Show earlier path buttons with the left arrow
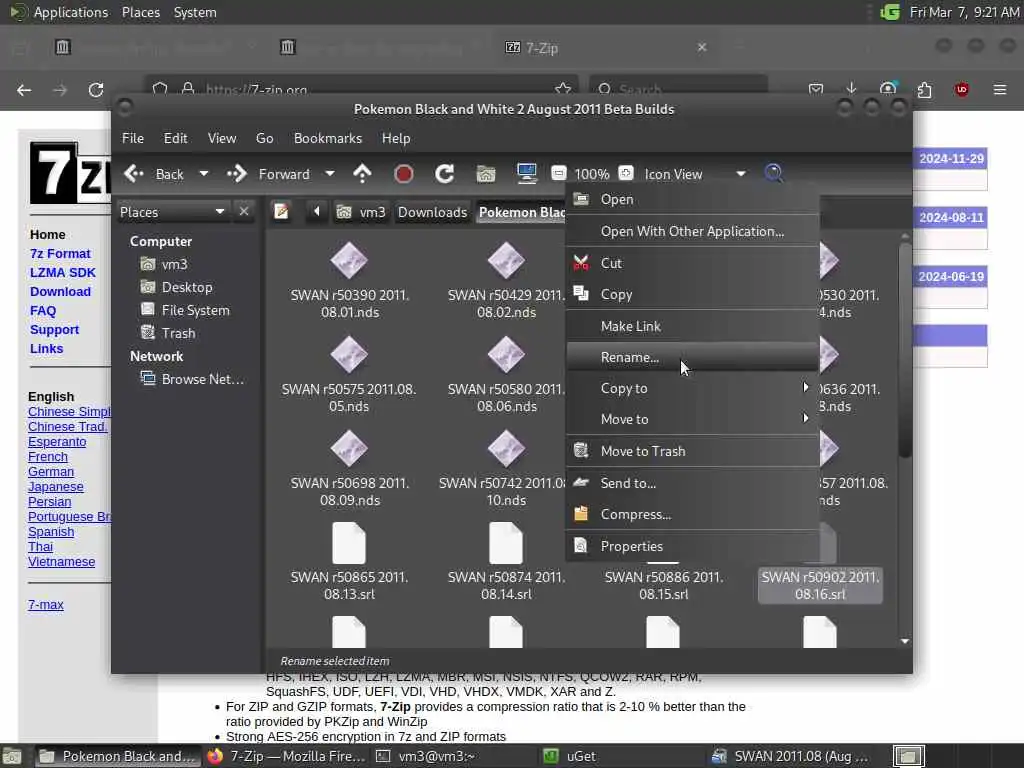1024x768 pixels. 317,212
